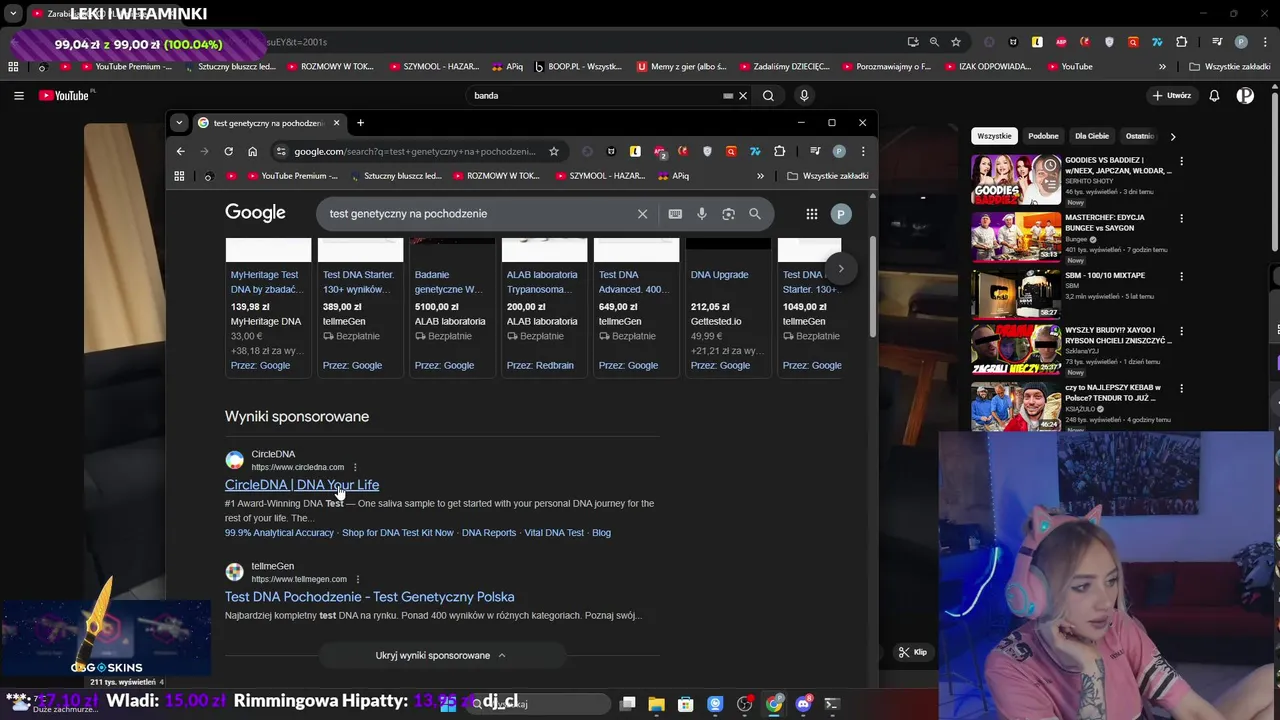The width and height of the screenshot is (1280, 720).
Task: Reload the Google results page
Action: coord(228,151)
